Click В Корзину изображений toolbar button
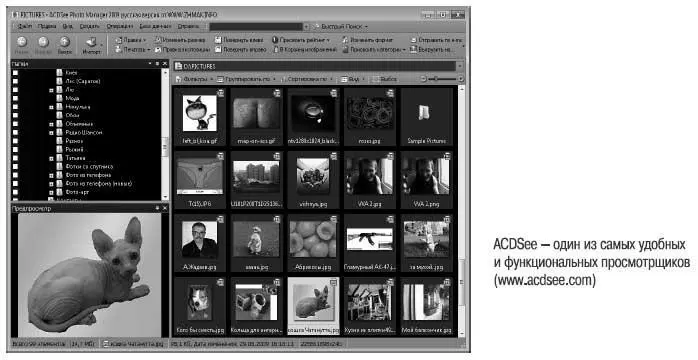The image size is (698, 360). 305,49
